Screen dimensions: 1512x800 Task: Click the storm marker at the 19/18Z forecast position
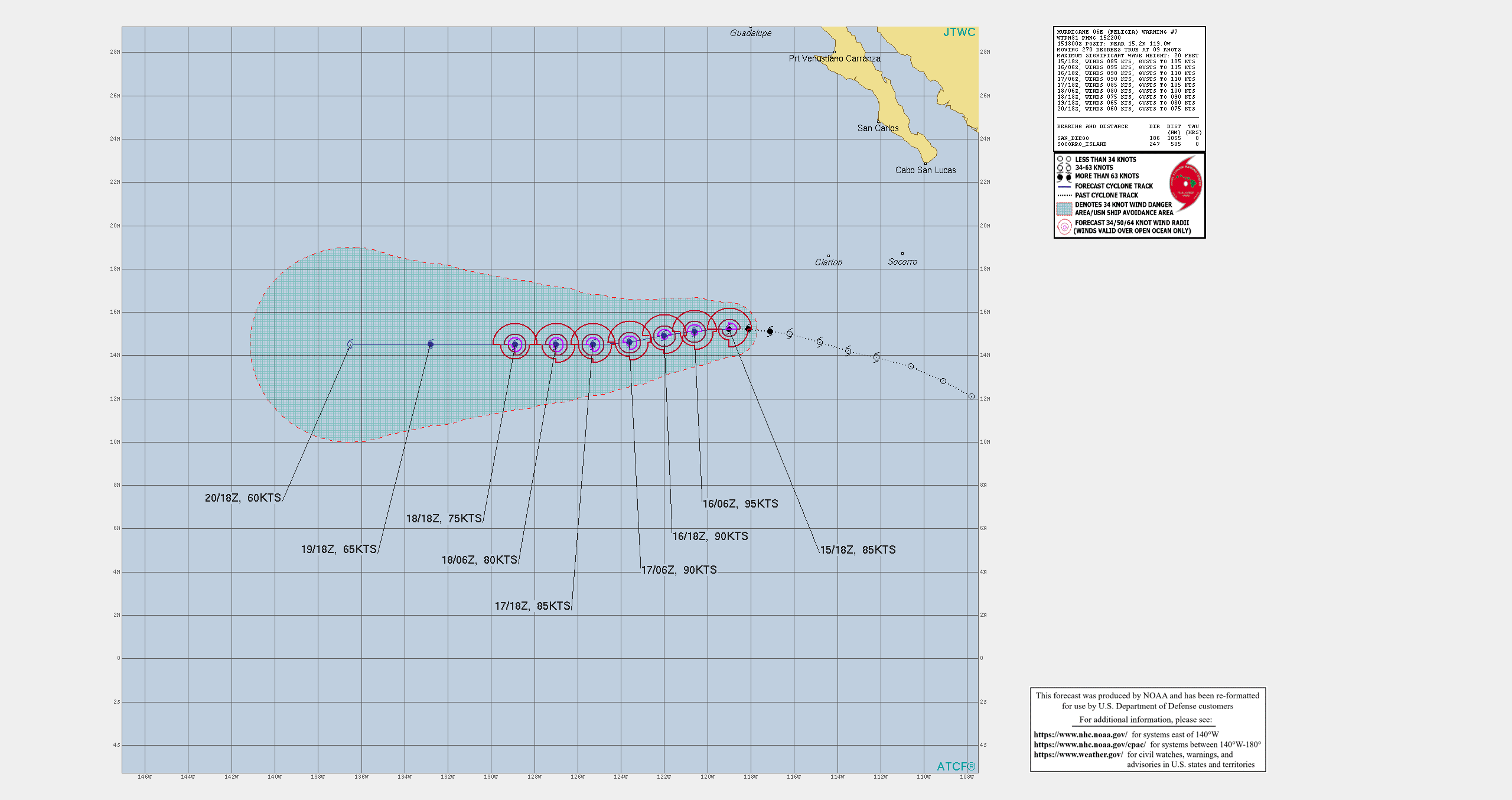point(431,344)
